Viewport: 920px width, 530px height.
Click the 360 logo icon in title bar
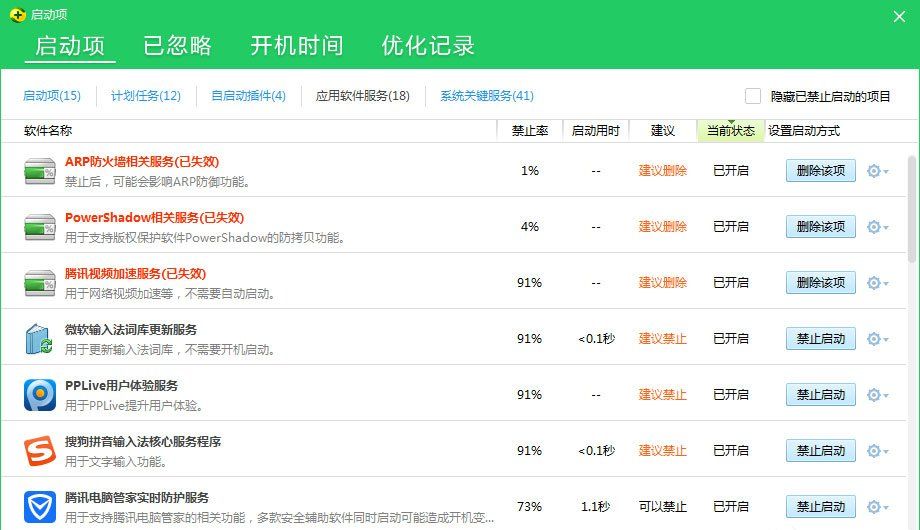pos(18,15)
